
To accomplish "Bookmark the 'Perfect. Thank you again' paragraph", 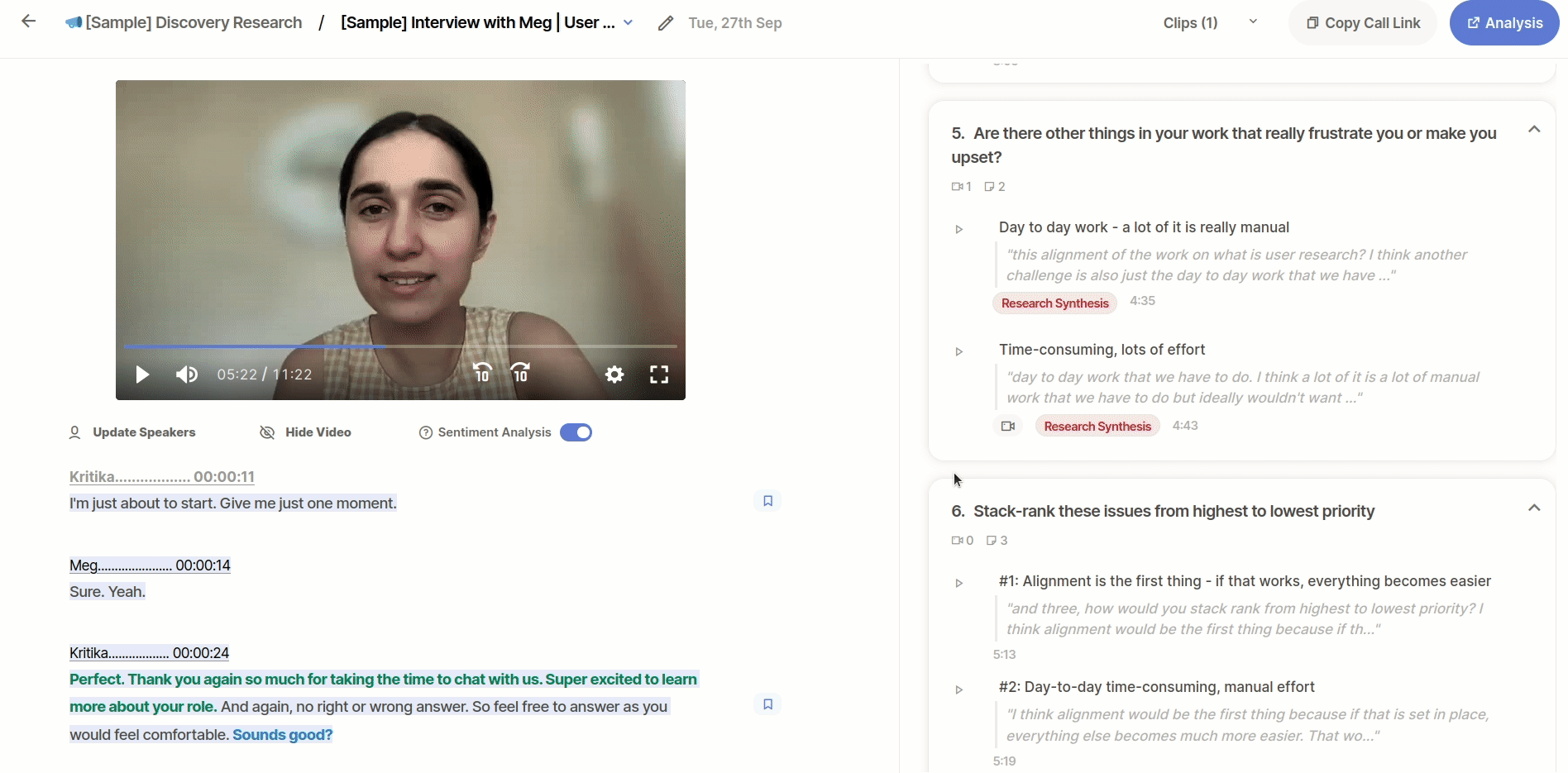I will point(767,704).
